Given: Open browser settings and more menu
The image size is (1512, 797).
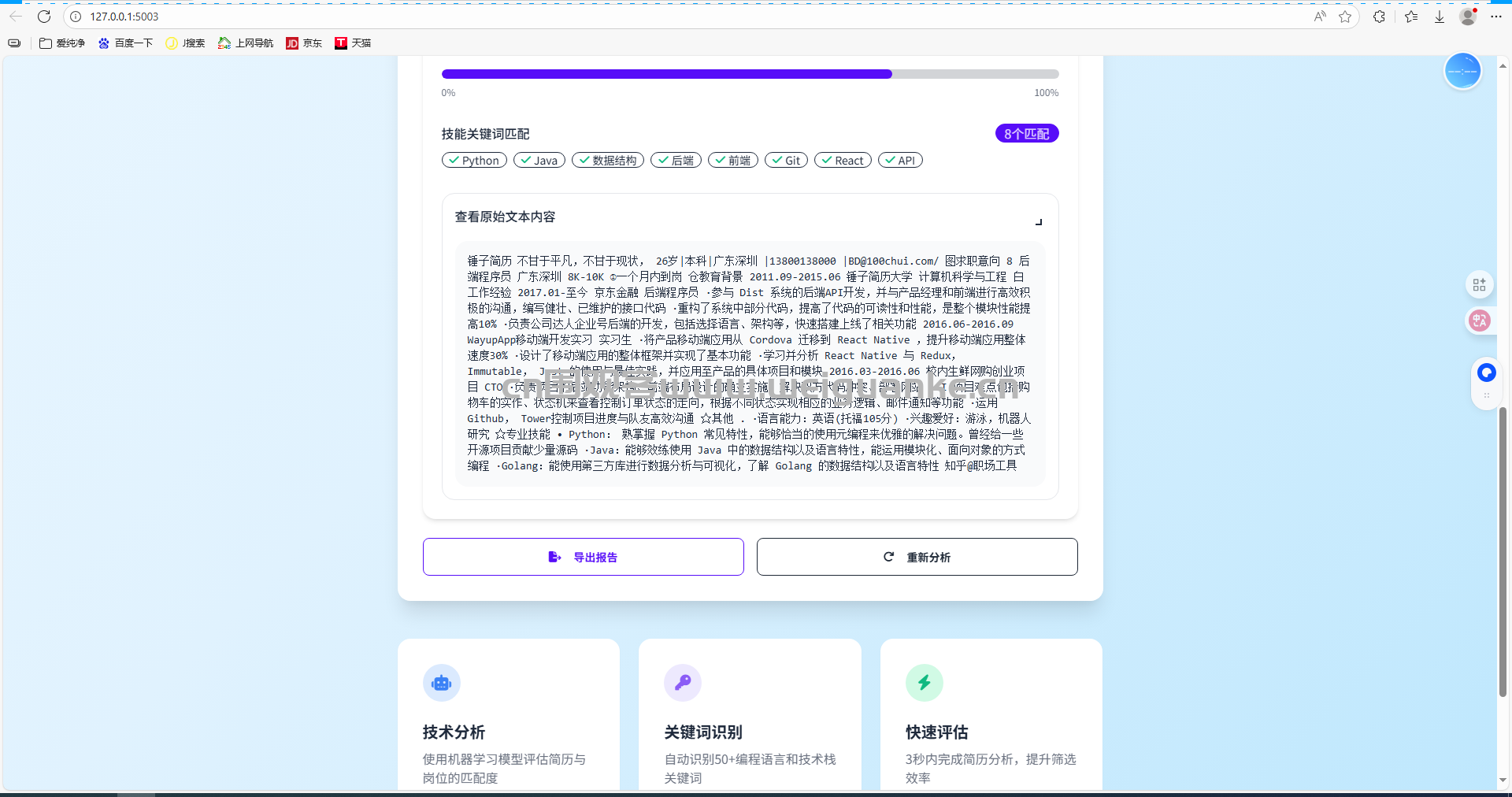Looking at the screenshot, I should 1496,17.
